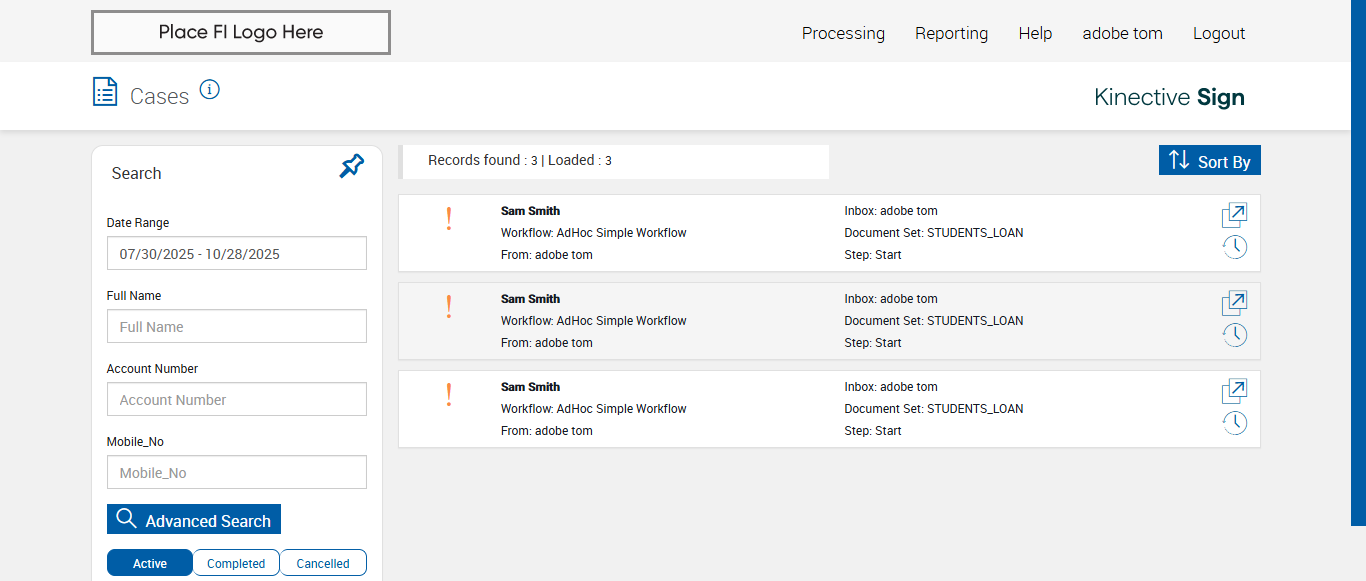Viewport: 1366px width, 581px height.
Task: Click the info icon beside Cases
Action: 209,90
